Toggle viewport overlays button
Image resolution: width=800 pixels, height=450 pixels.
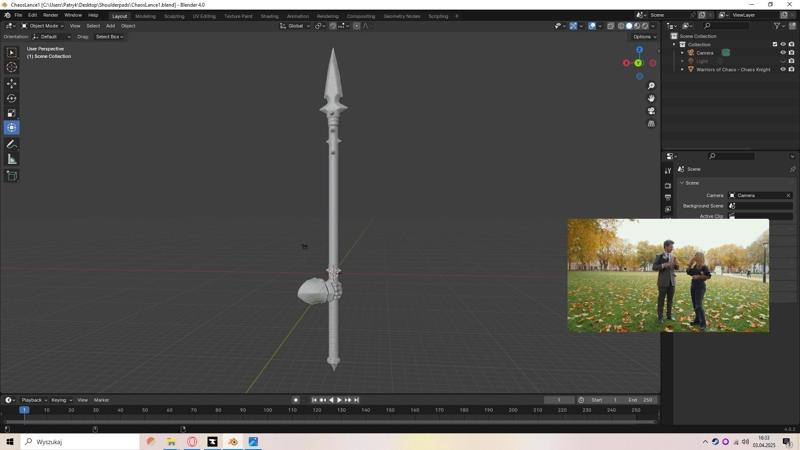(592, 26)
